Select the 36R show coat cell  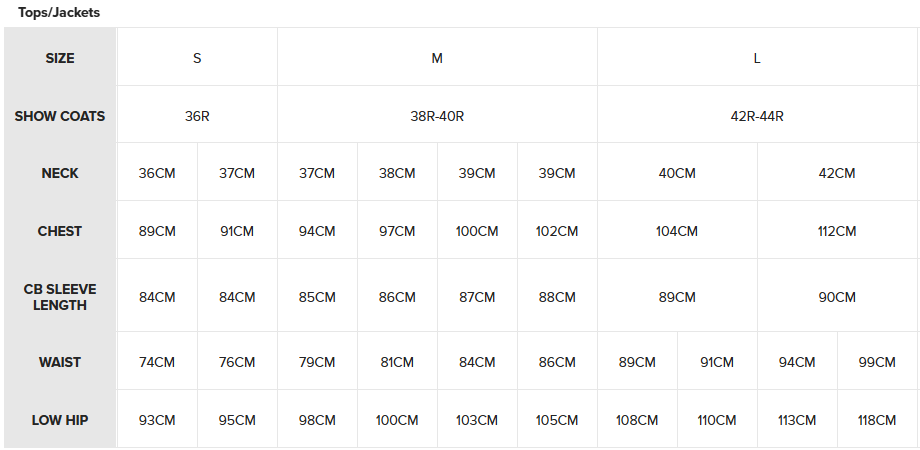click(x=197, y=116)
